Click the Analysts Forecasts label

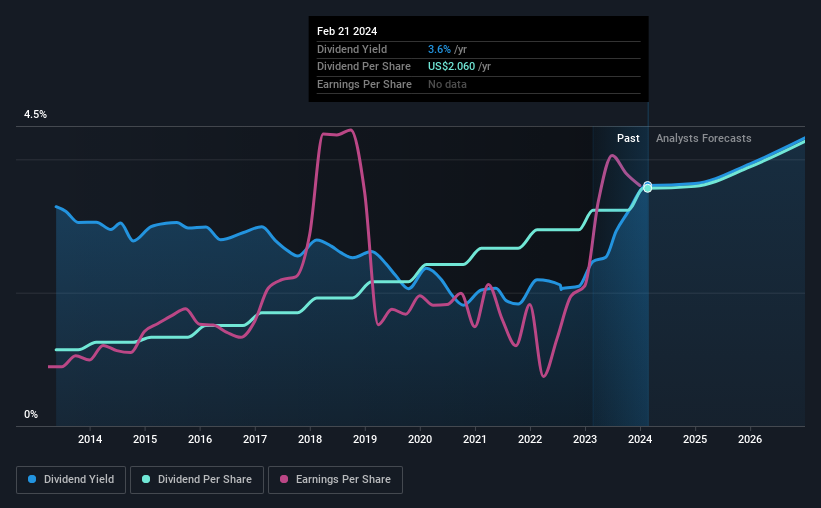point(703,138)
